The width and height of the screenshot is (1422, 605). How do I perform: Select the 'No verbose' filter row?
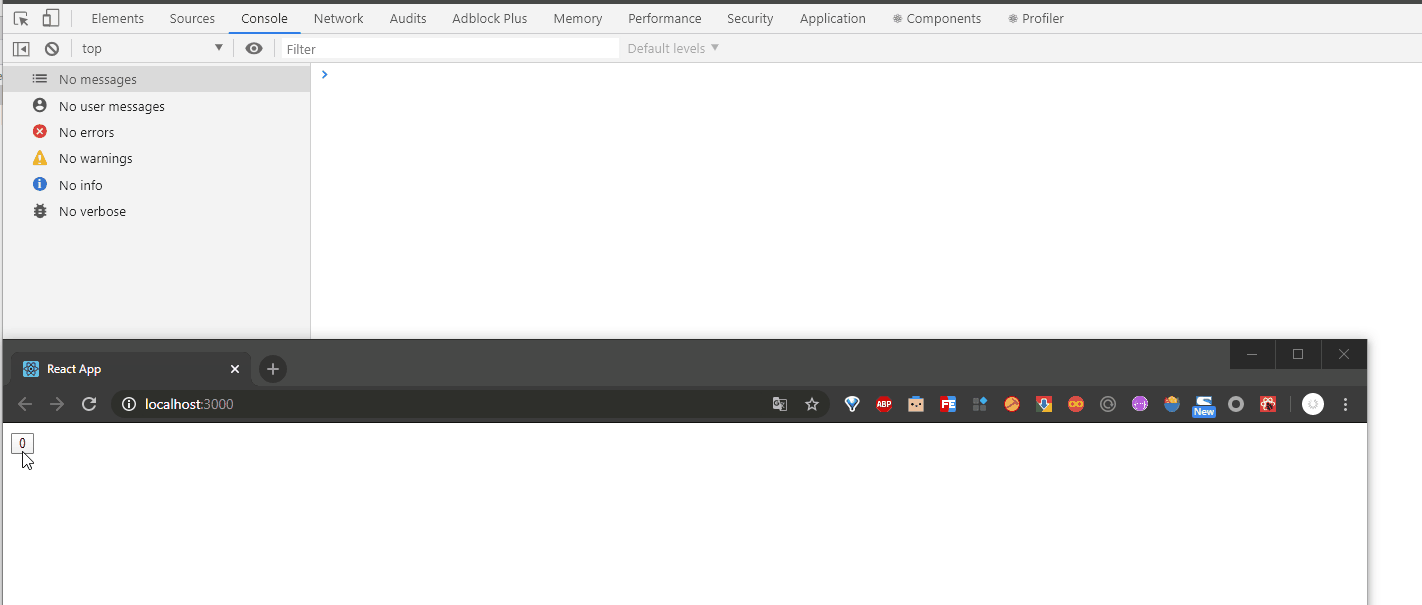pos(157,211)
